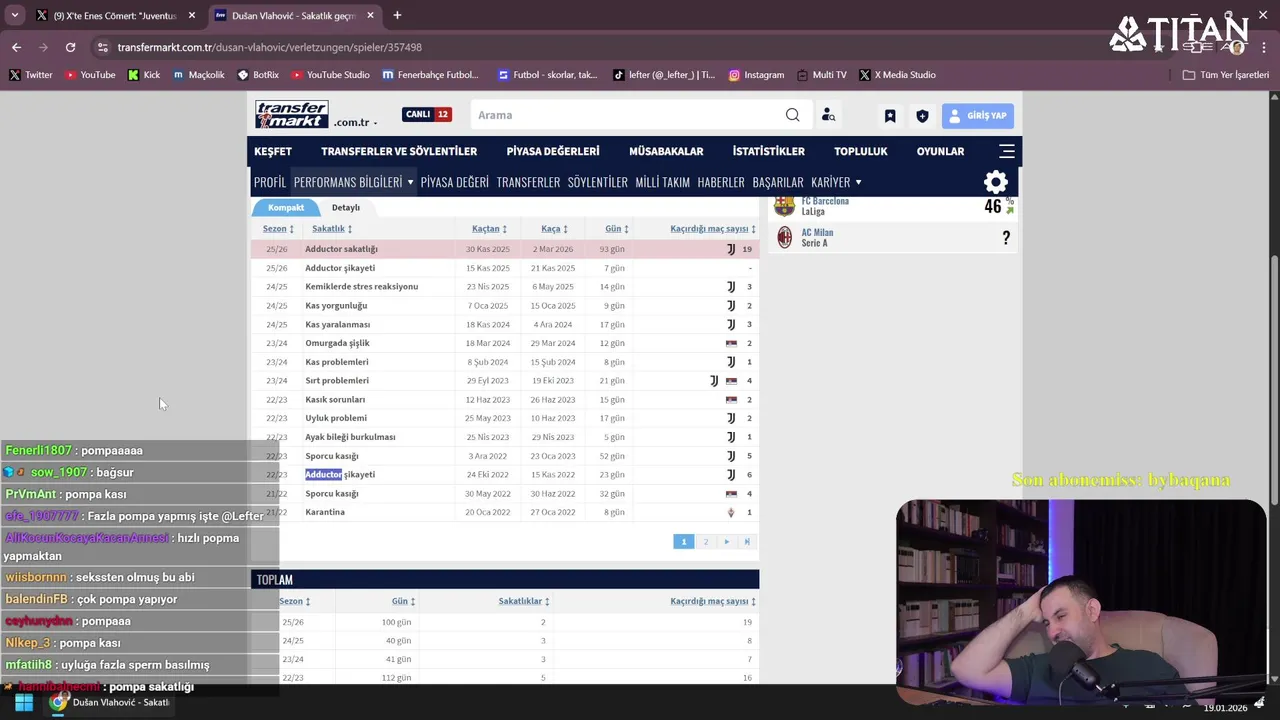
Task: Go to next page arrow of injuries
Action: (x=727, y=542)
